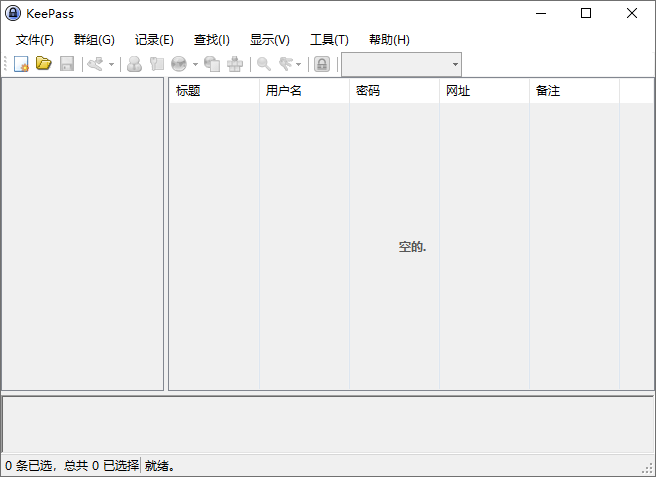Click the window resize grip in status bar
Image resolution: width=656 pixels, height=477 pixels.
649,469
